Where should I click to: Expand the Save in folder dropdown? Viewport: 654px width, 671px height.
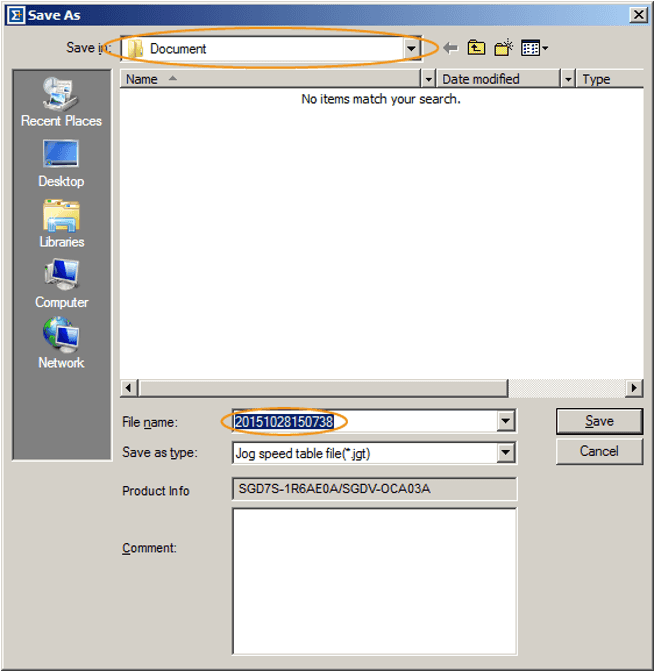(x=411, y=48)
